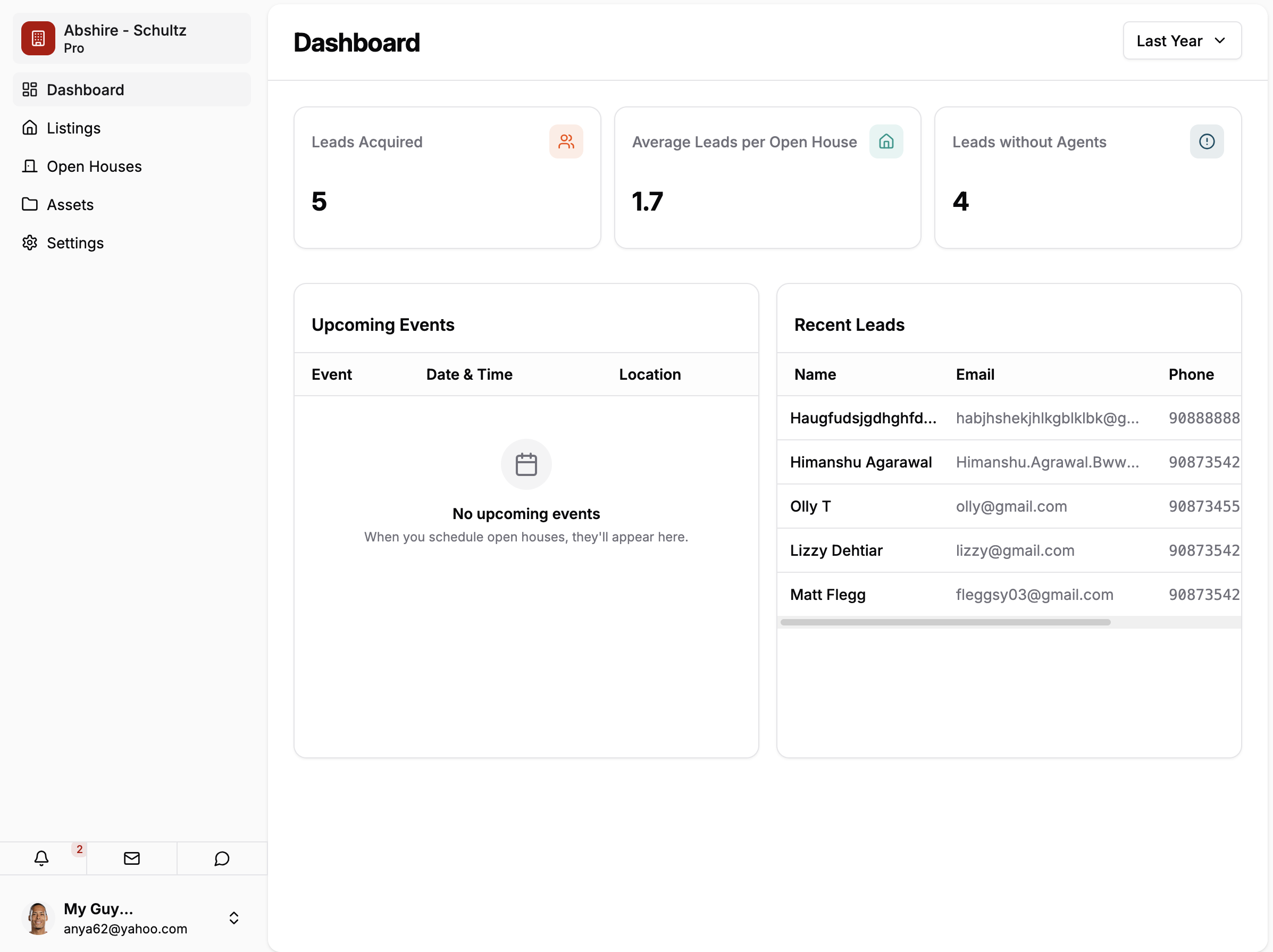Click the Leads without Agents alert icon
The image size is (1273, 952).
pos(1206,141)
